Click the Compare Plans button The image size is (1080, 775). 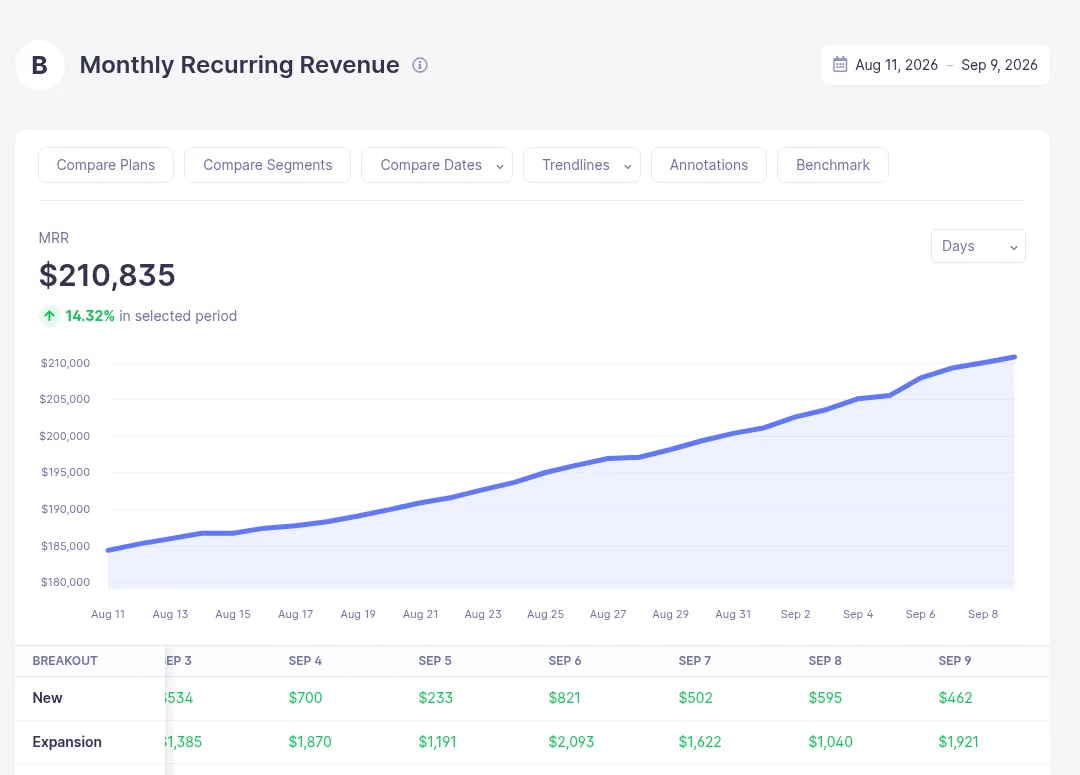coord(106,165)
